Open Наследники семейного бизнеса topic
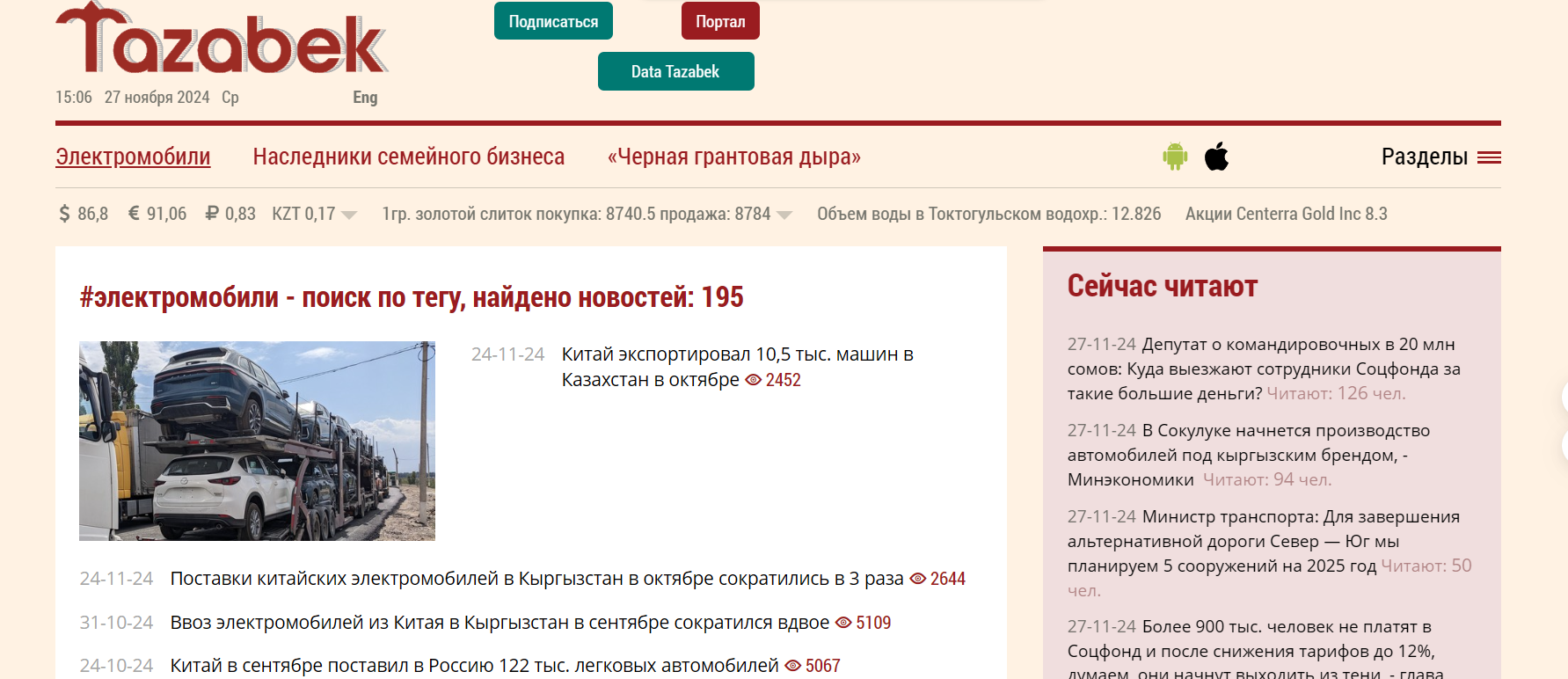Screen dimensions: 1568x679 click(x=409, y=157)
